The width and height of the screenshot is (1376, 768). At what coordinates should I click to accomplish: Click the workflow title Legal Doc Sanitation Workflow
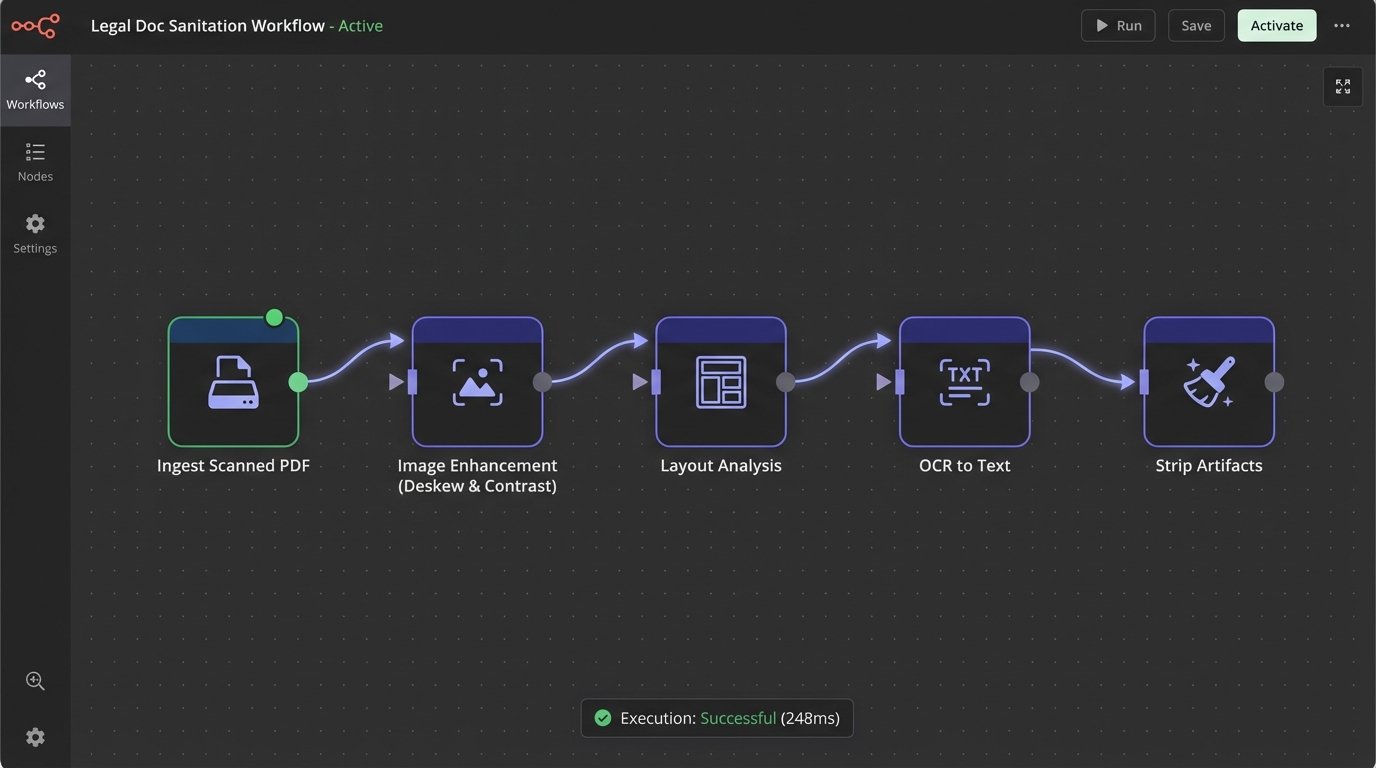coord(207,26)
